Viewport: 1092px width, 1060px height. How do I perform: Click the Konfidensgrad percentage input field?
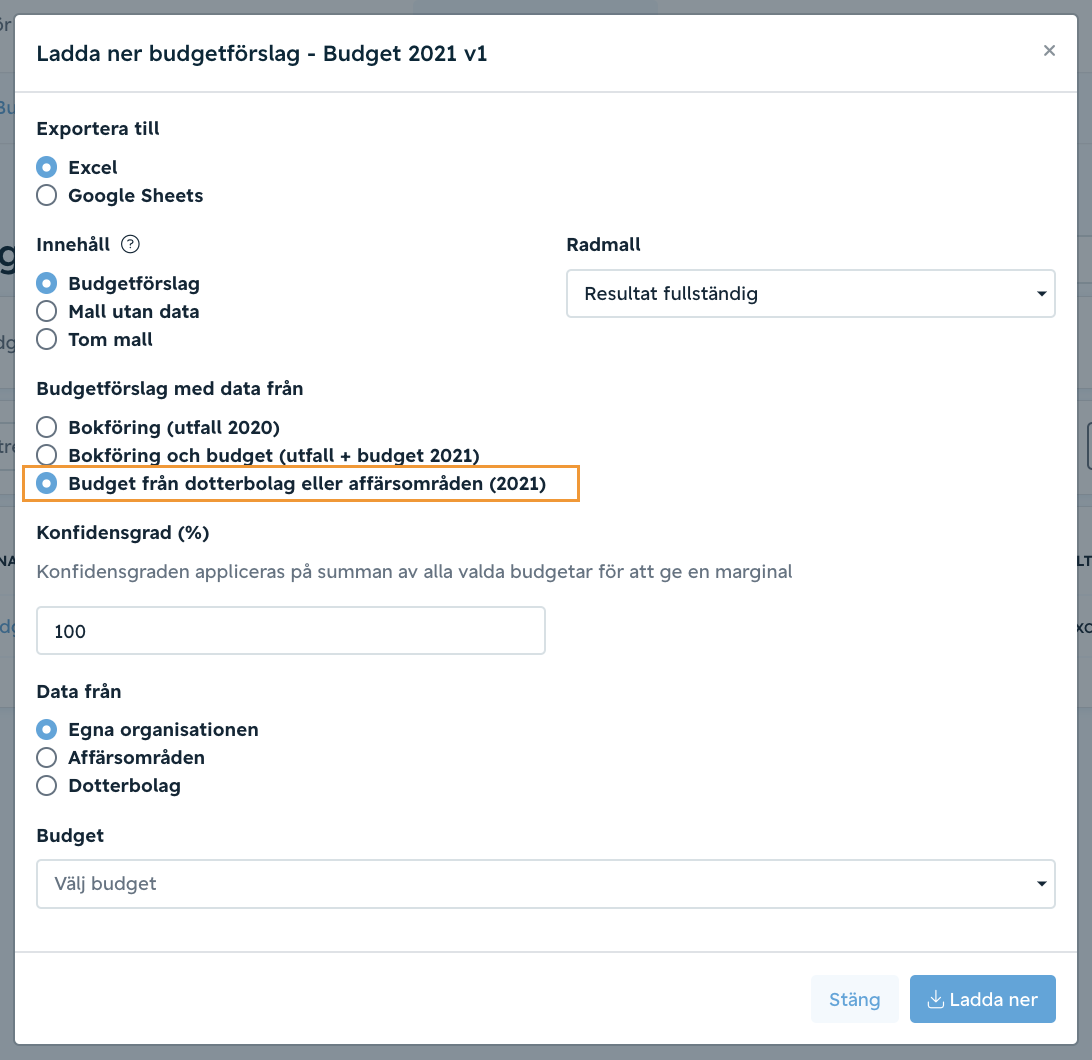click(290, 630)
